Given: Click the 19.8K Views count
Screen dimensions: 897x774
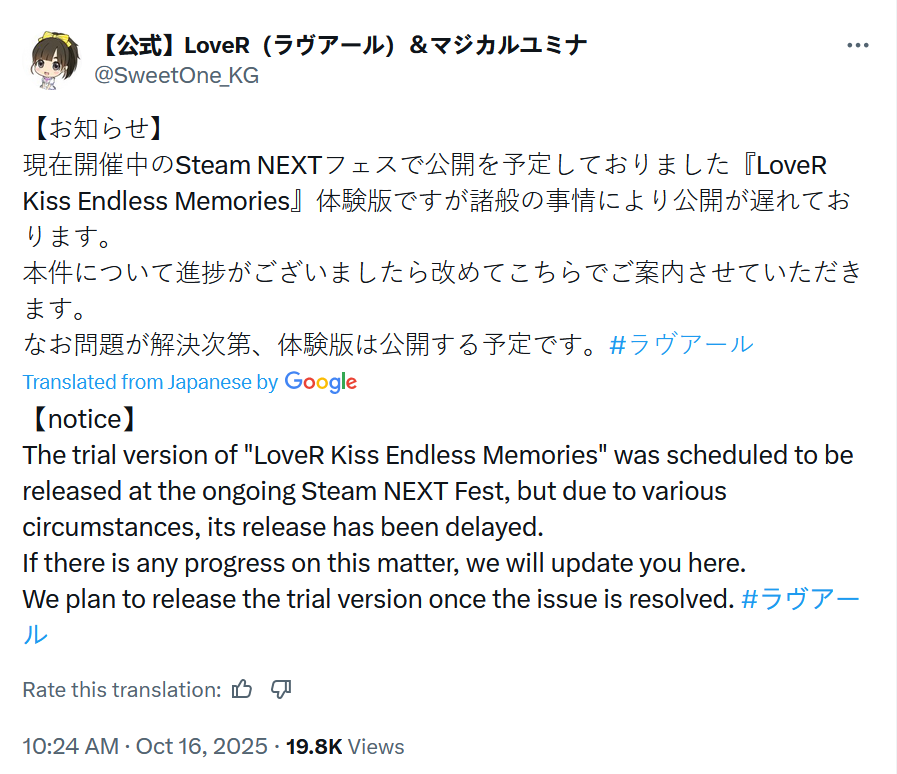Looking at the screenshot, I should click(345, 746).
